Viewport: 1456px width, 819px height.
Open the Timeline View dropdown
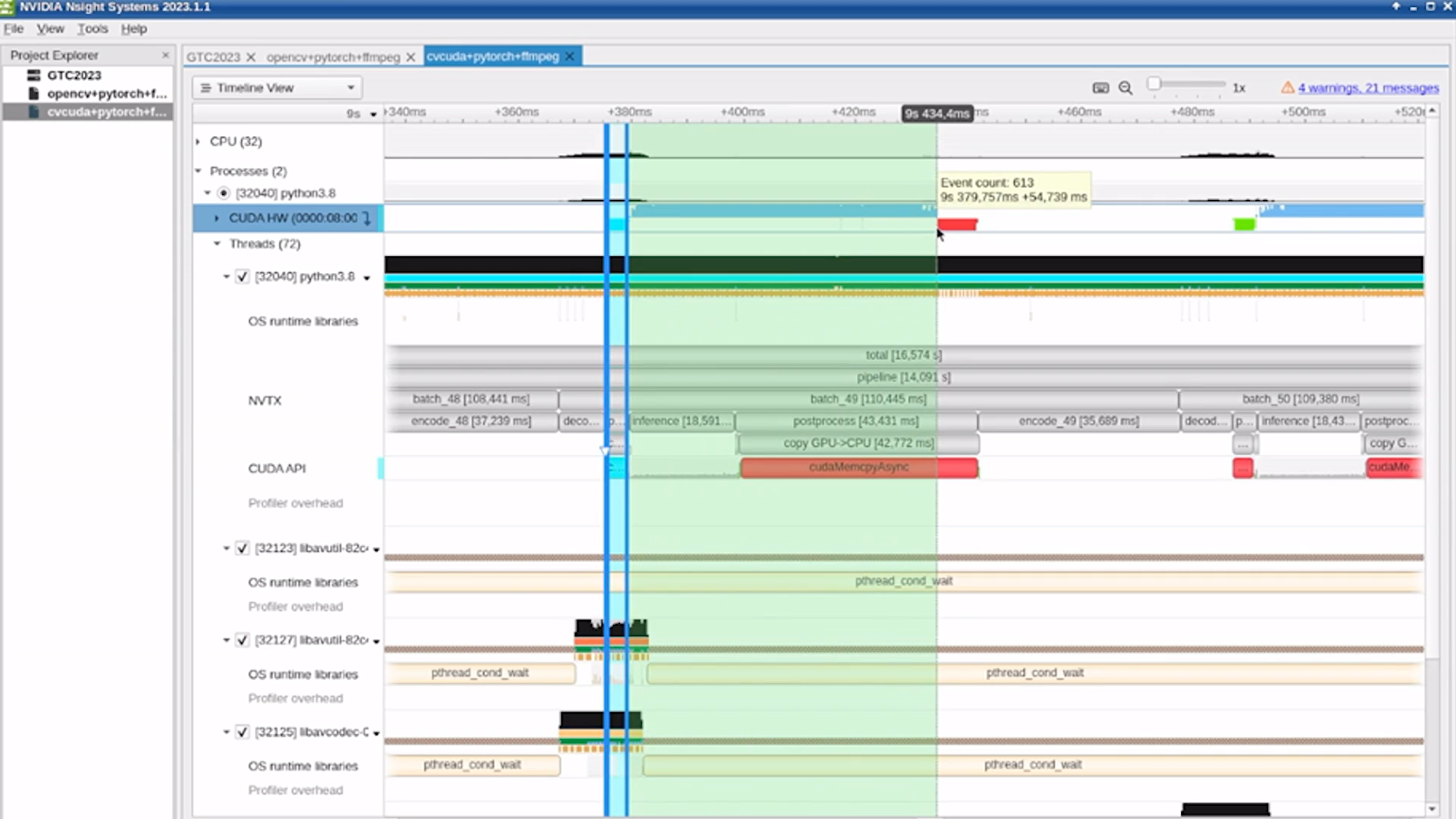click(277, 88)
